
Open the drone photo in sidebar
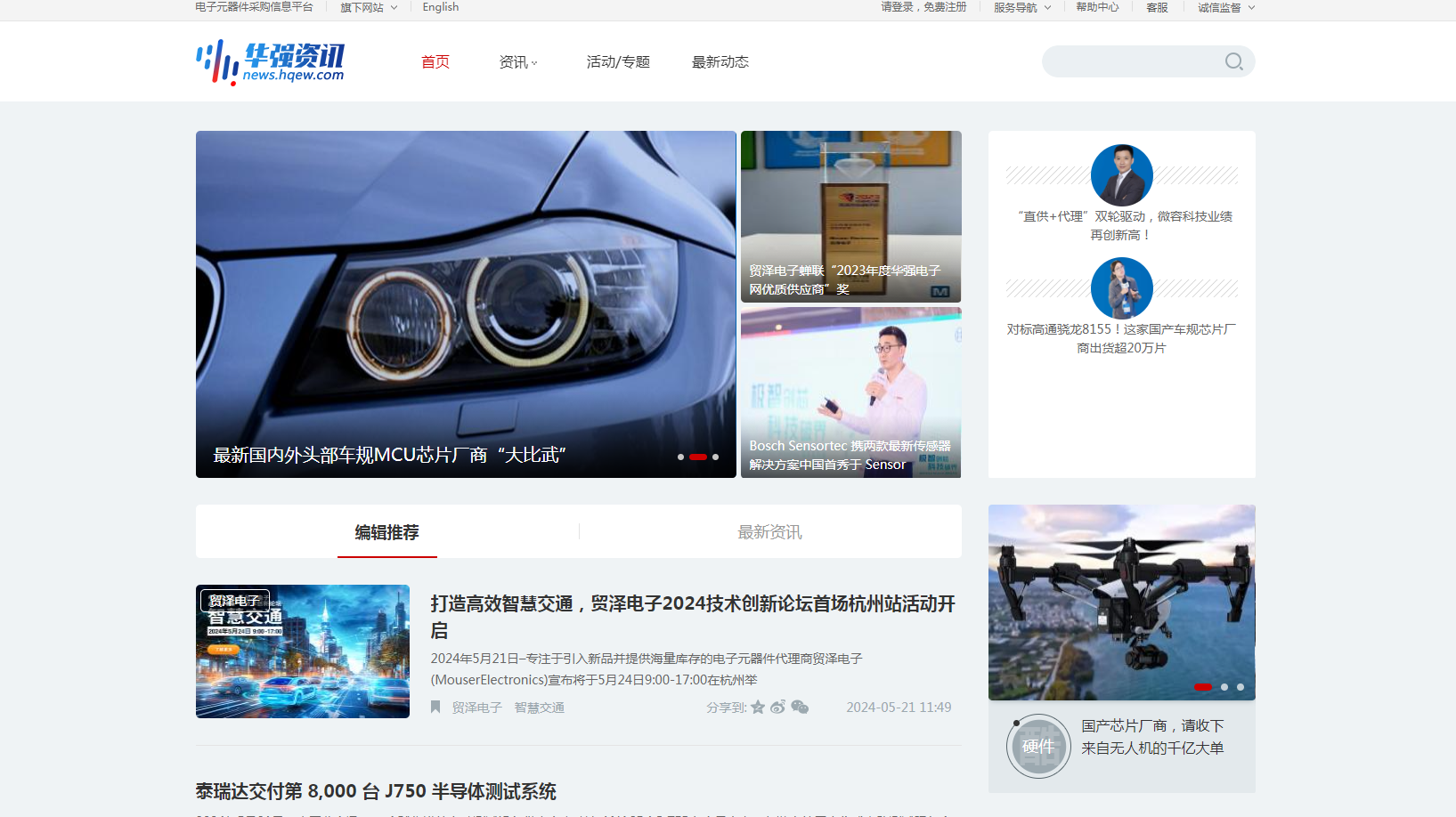1121,603
